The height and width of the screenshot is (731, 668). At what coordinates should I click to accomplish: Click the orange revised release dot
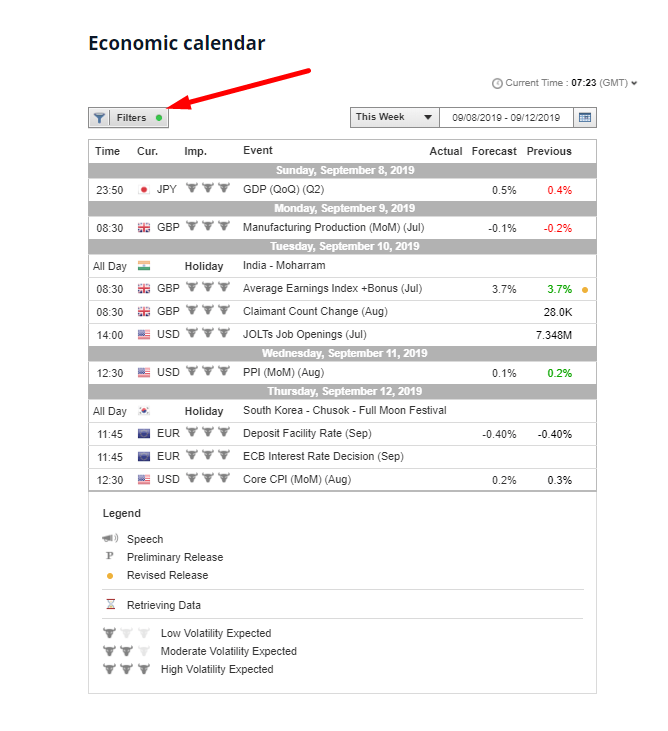point(585,290)
